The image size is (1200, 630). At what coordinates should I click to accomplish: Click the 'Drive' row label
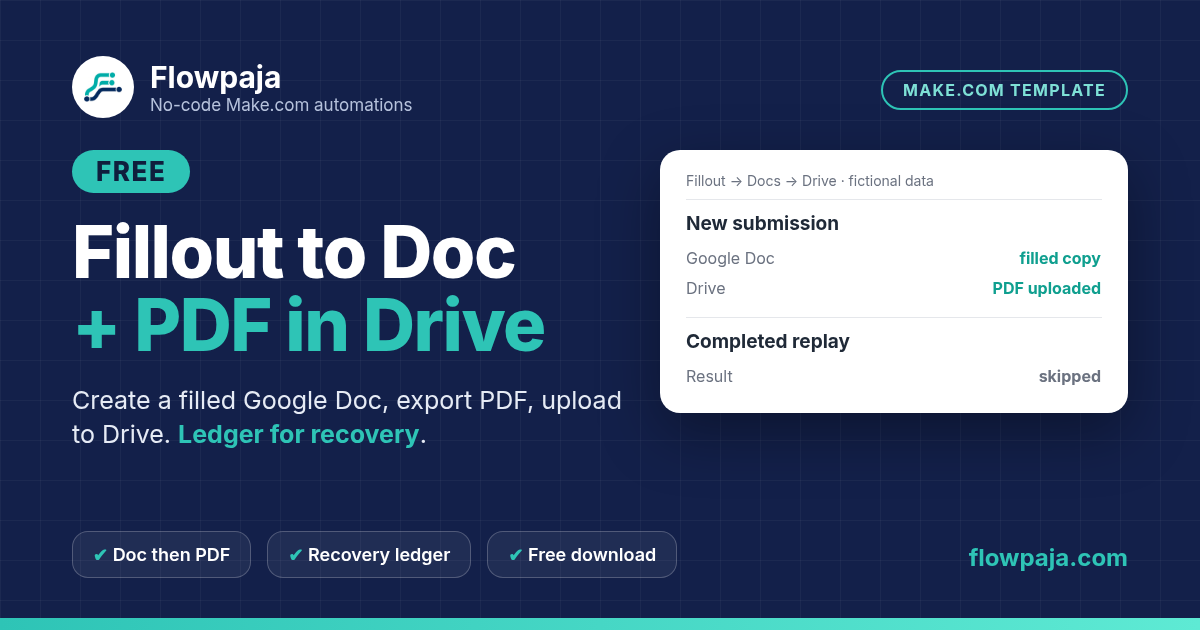coord(706,288)
